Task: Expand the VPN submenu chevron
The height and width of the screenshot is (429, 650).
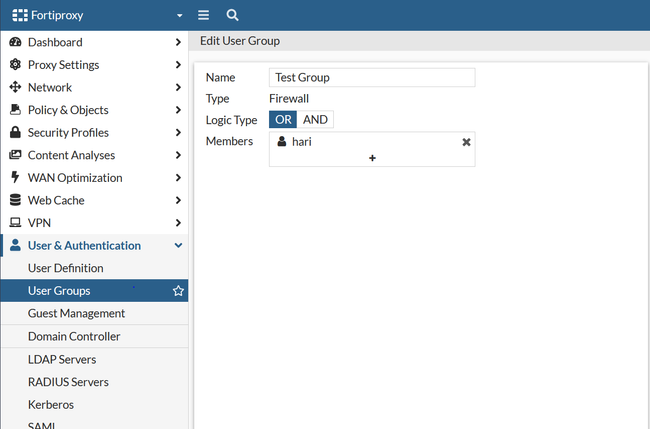Action: point(178,223)
